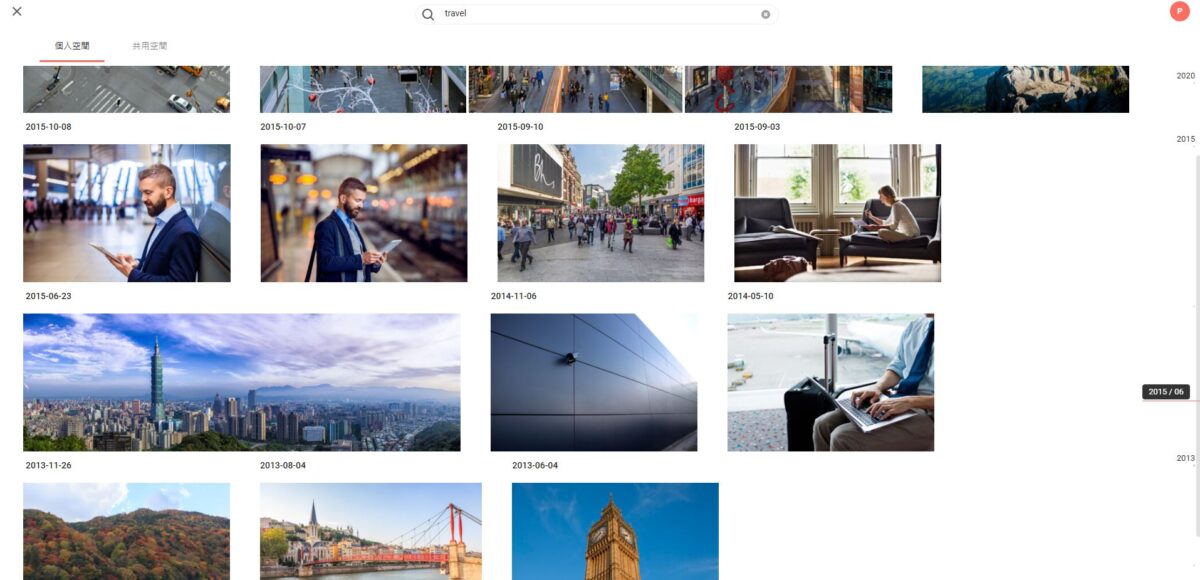Switch to the 個人空間 tab
The width and height of the screenshot is (1200, 580).
[x=72, y=46]
